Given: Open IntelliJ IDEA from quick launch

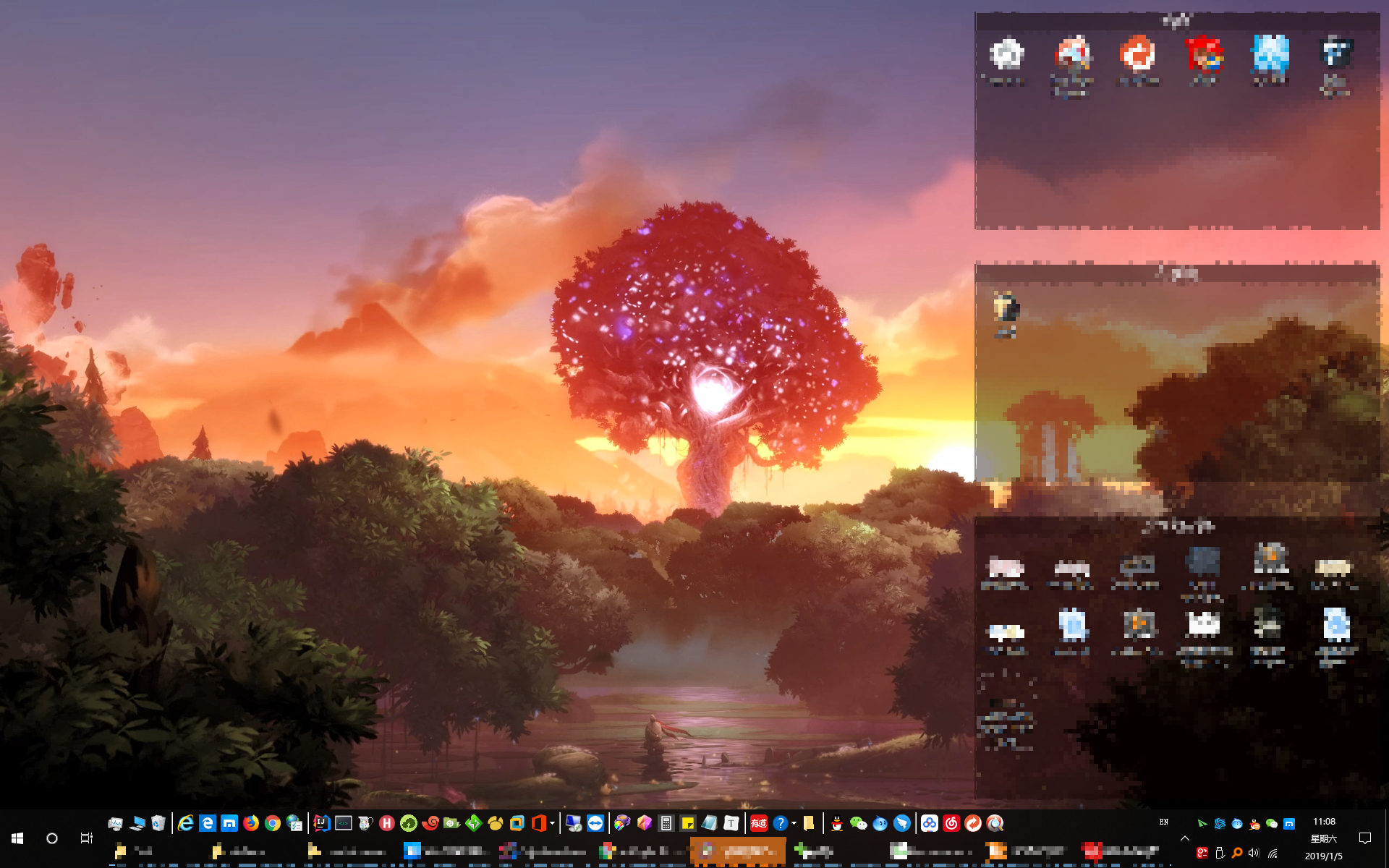Looking at the screenshot, I should [322, 823].
